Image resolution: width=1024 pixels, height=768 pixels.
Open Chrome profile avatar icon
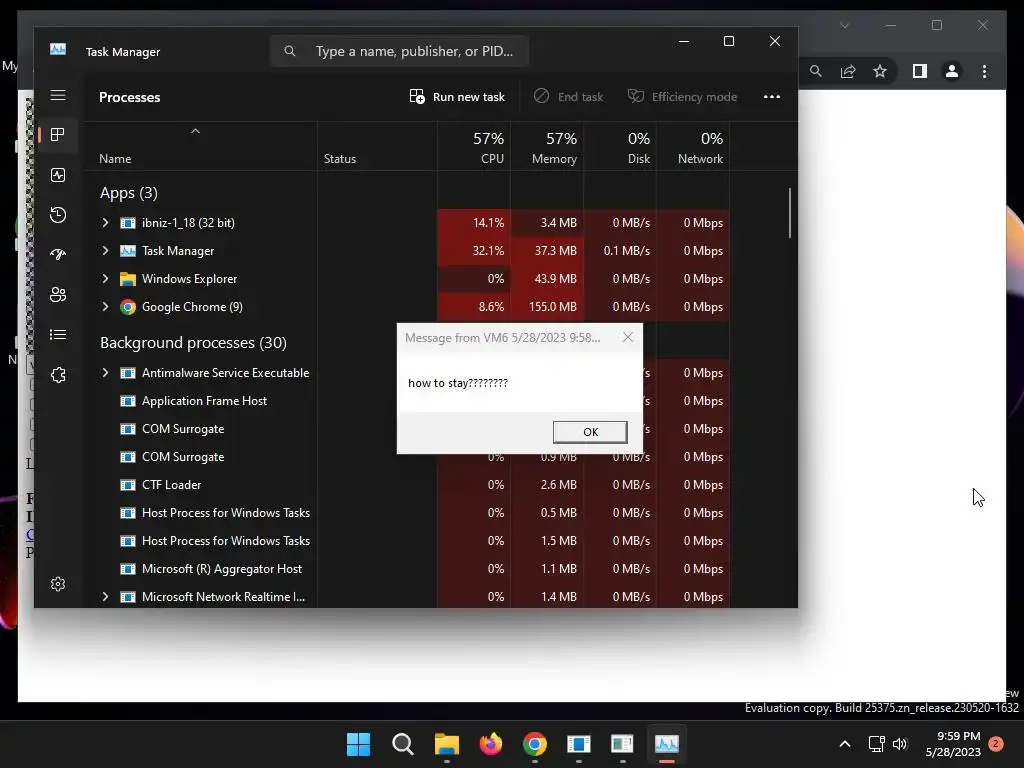tap(952, 71)
